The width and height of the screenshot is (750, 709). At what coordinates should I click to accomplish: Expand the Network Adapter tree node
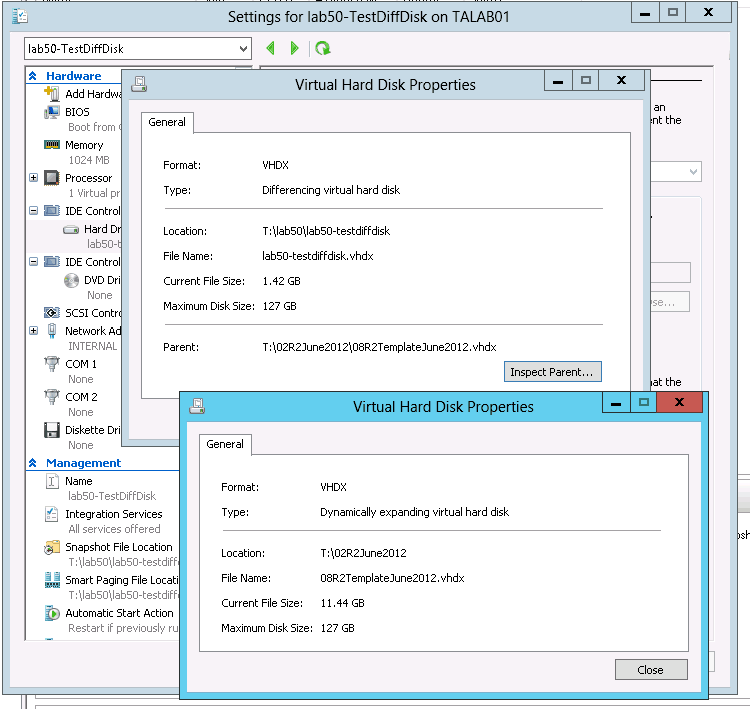[x=34, y=331]
